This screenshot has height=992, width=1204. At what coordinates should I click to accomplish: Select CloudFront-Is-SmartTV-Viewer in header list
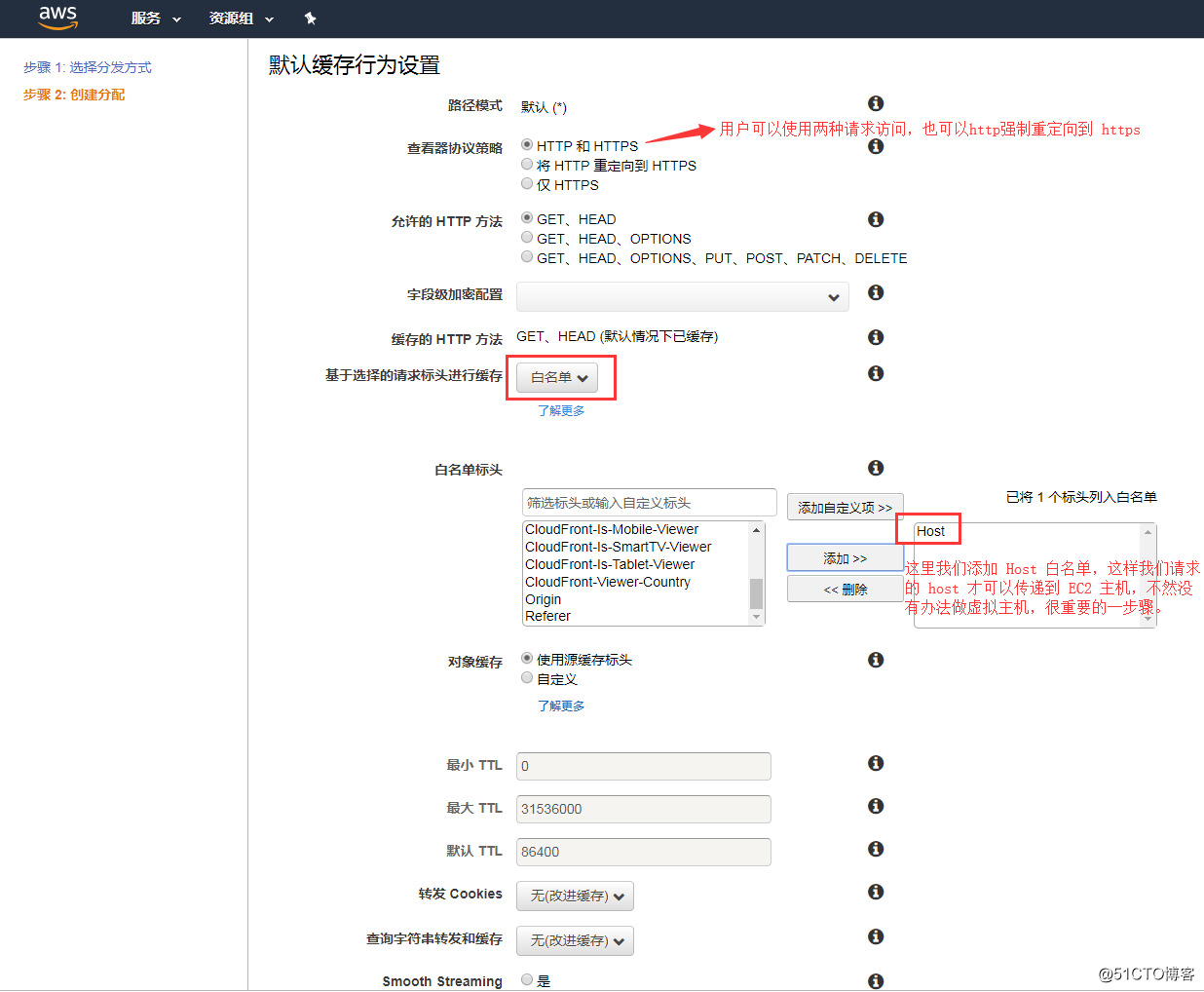pyautogui.click(x=636, y=547)
